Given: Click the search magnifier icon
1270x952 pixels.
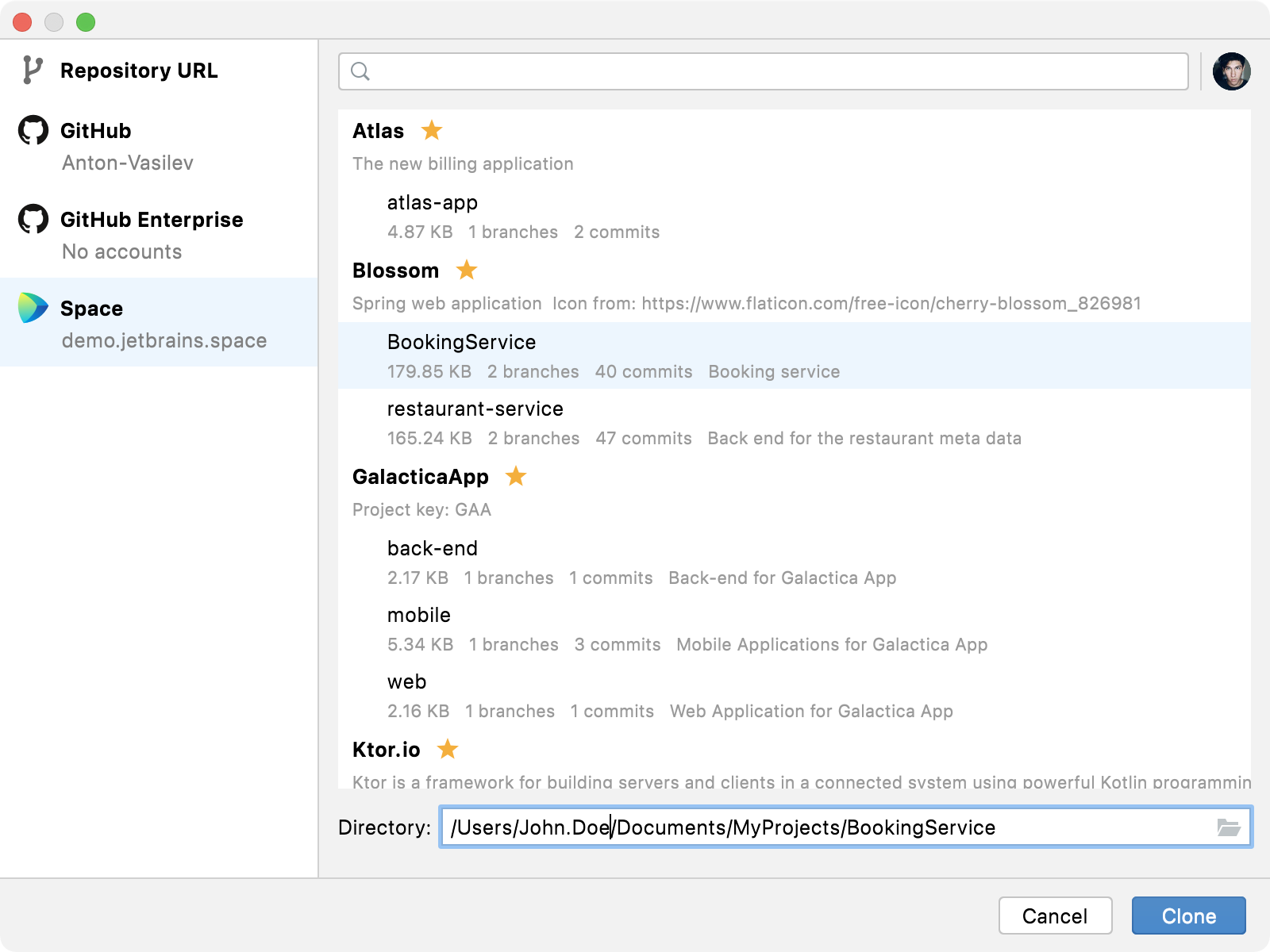Looking at the screenshot, I should point(361,71).
